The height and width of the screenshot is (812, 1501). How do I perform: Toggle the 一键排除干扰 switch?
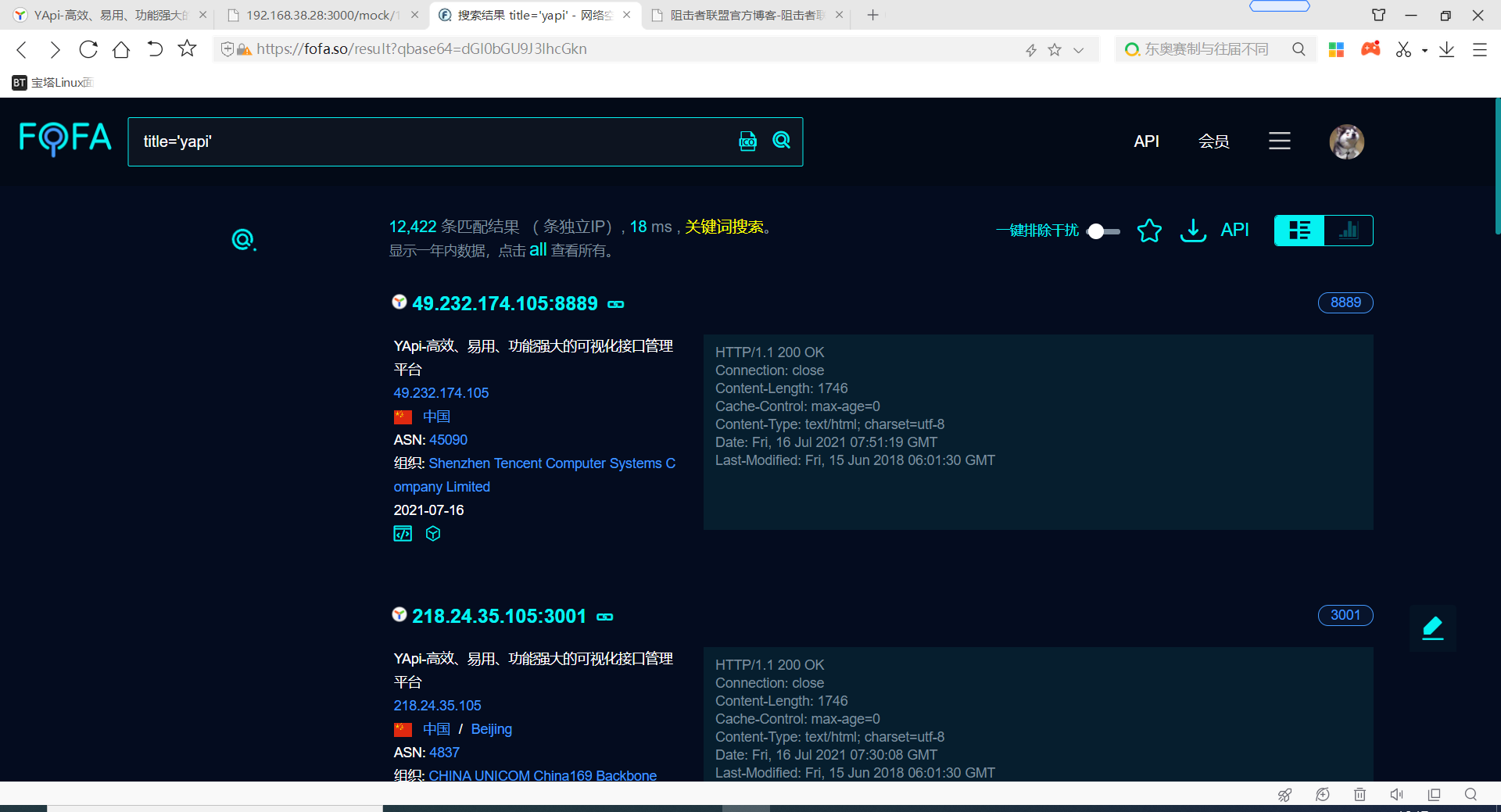pos(1103,231)
